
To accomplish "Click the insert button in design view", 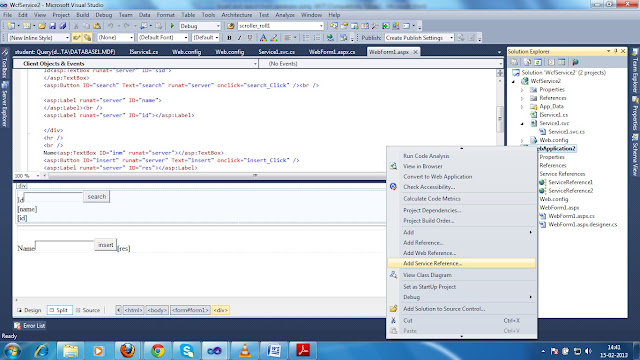I will tap(106, 245).
